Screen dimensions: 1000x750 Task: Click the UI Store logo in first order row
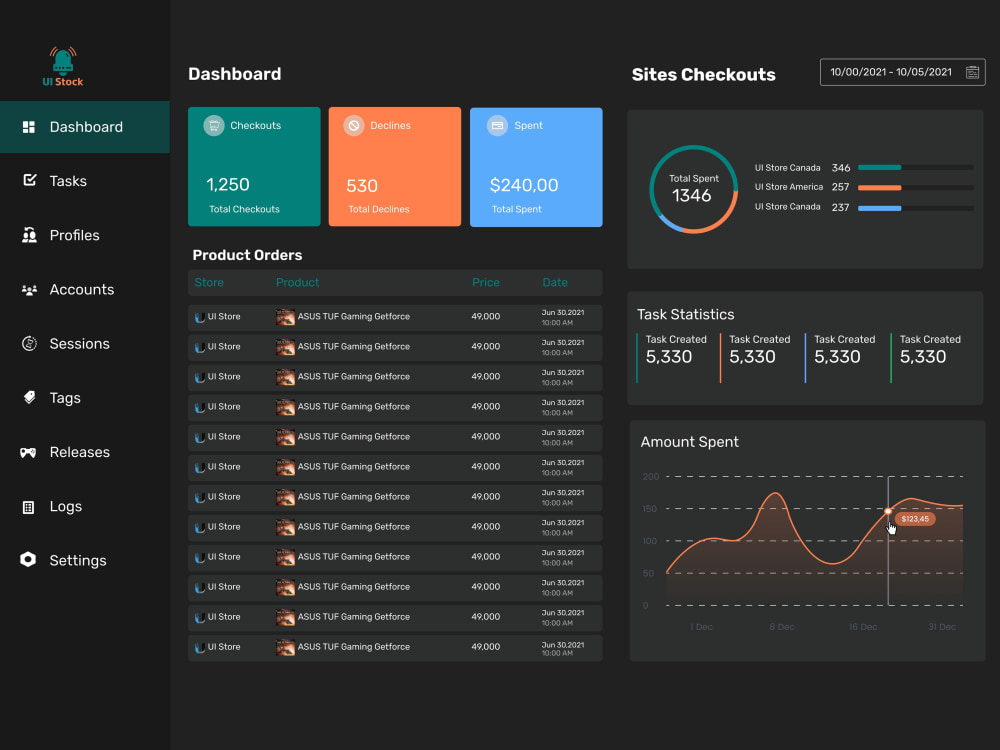tap(200, 317)
